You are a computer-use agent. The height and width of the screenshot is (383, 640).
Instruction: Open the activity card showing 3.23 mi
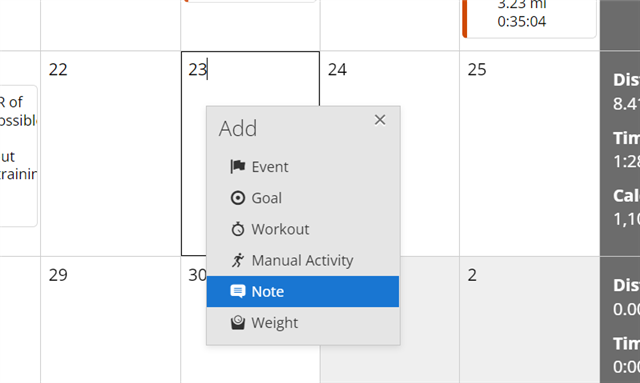[529, 19]
